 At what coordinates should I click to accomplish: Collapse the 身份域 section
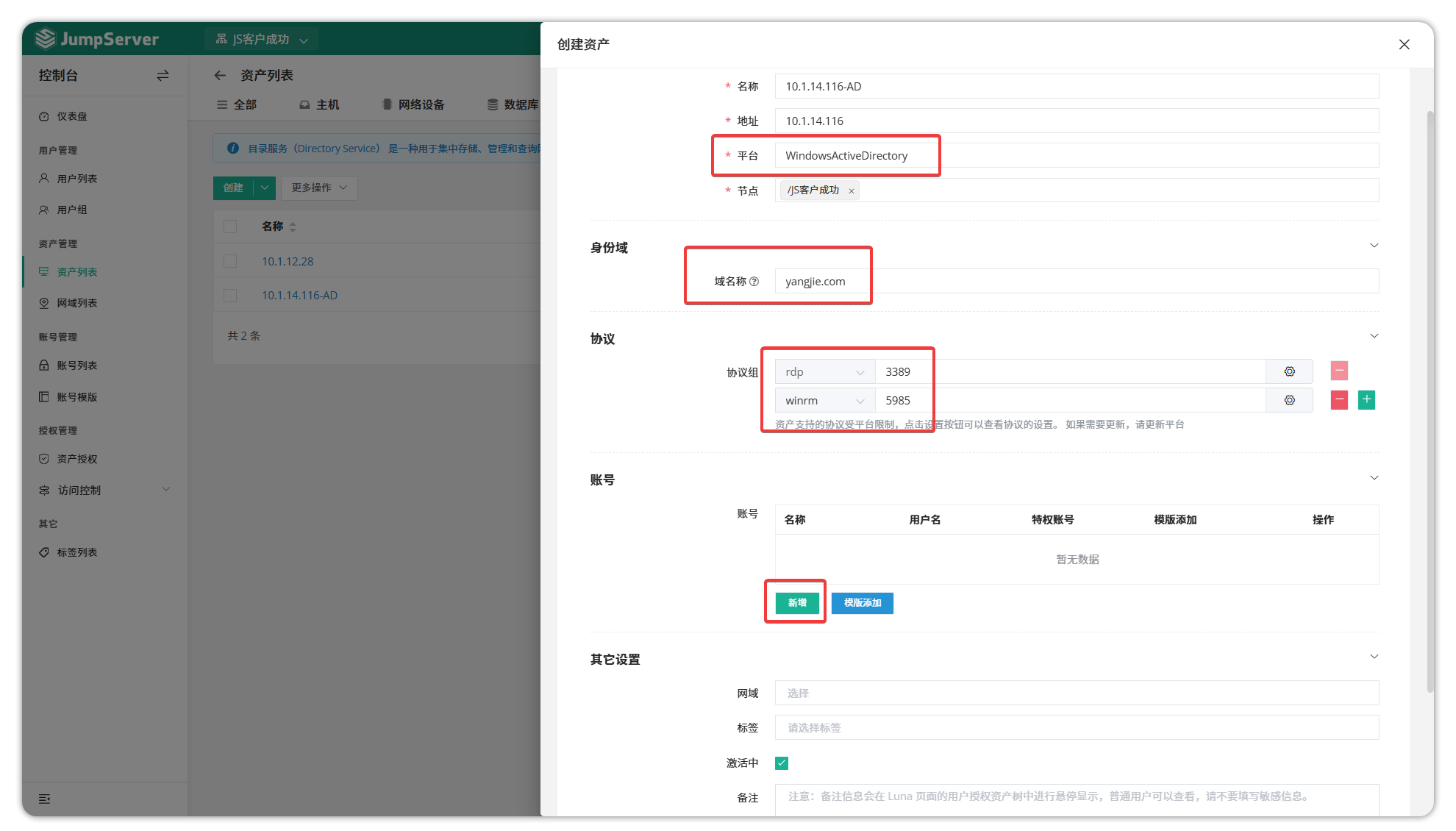click(1374, 246)
